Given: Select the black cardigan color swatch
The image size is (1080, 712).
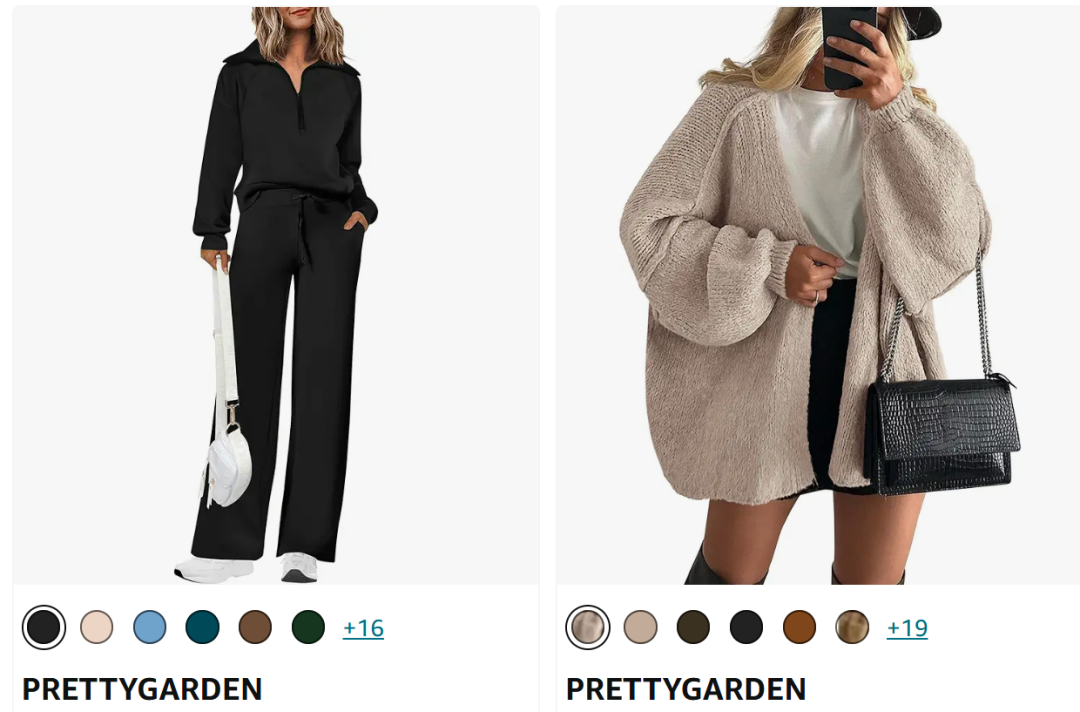Looking at the screenshot, I should point(747,627).
